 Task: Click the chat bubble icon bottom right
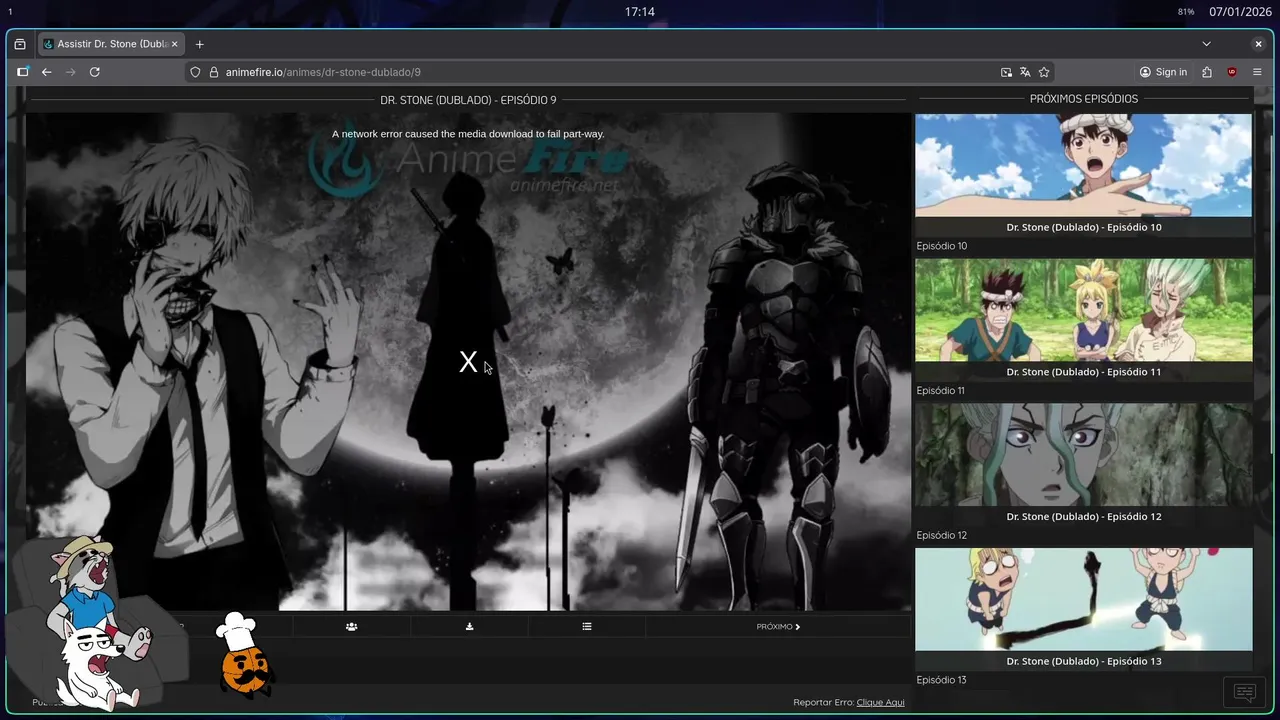1244,692
